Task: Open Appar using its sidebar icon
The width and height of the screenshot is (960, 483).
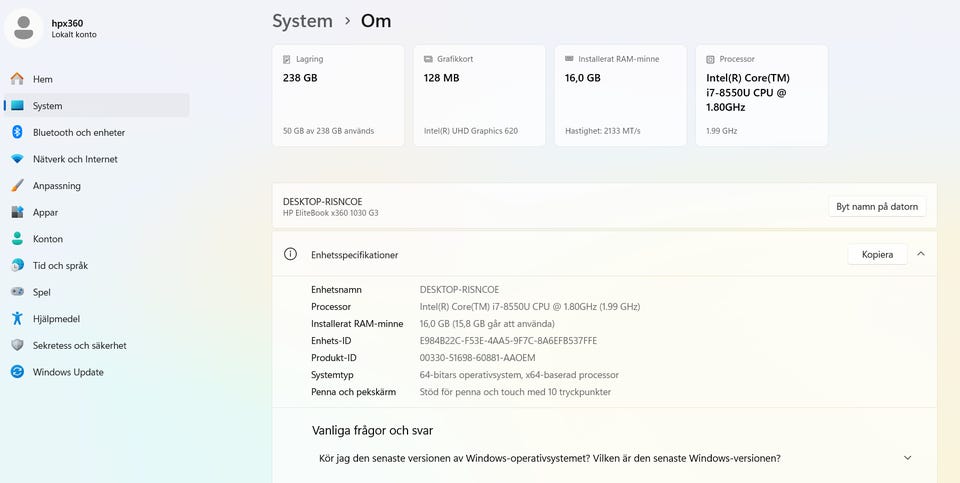Action: (17, 212)
